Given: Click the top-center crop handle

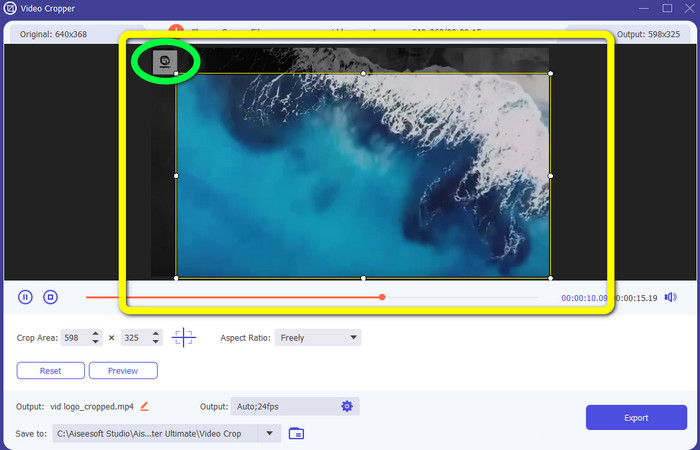Looking at the screenshot, I should click(363, 73).
